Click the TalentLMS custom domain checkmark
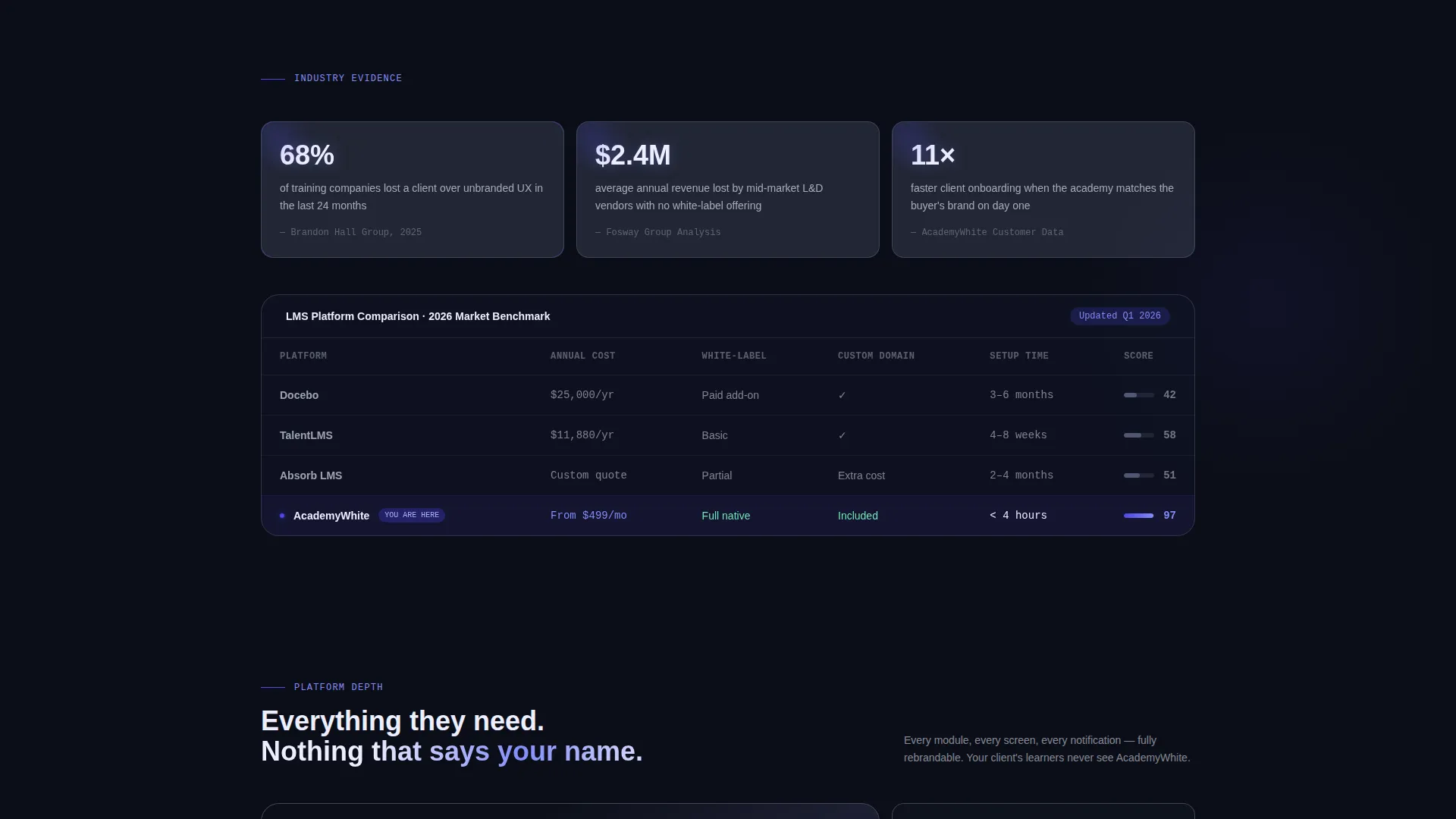1456x819 pixels. (x=842, y=435)
